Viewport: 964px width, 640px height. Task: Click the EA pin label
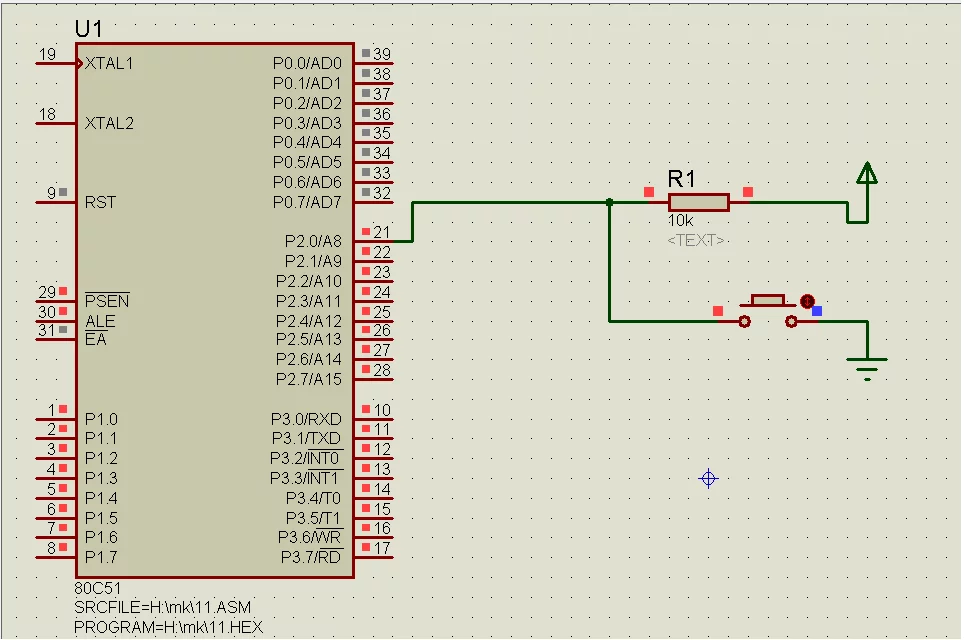(x=95, y=339)
